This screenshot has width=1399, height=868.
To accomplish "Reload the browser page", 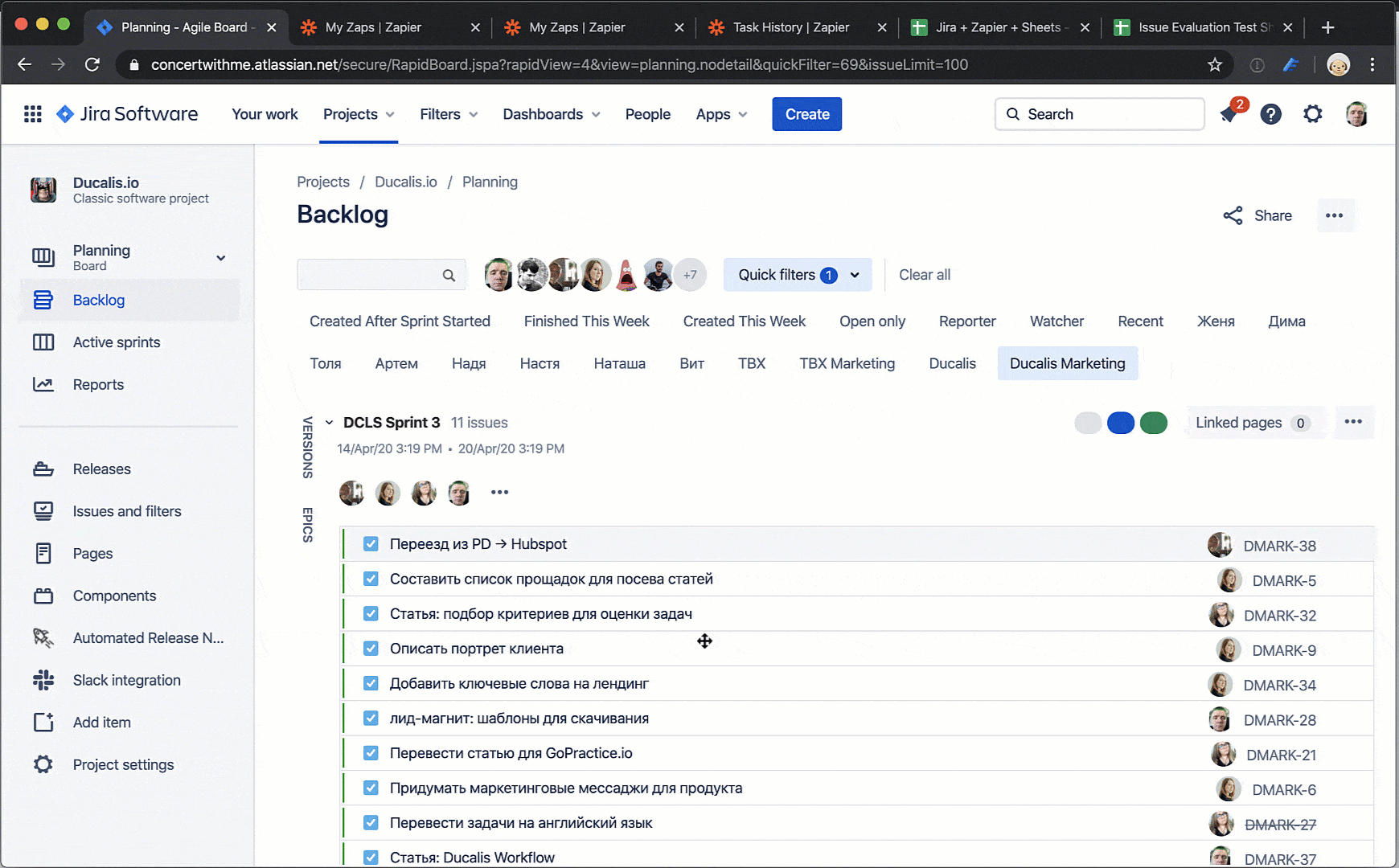I will pos(92,64).
